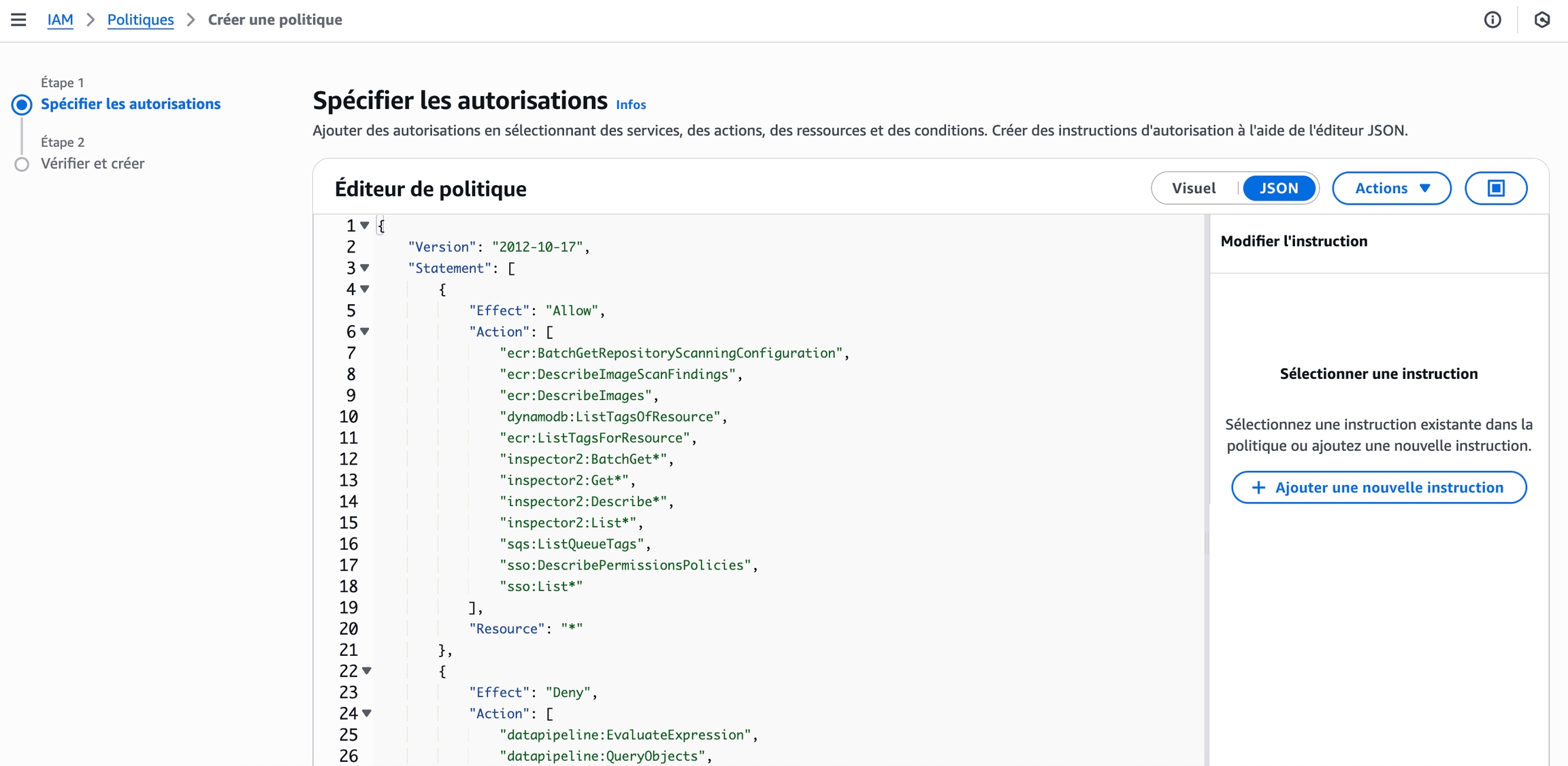Collapse the Action array at line 6
The height and width of the screenshot is (766, 1568).
click(x=365, y=331)
